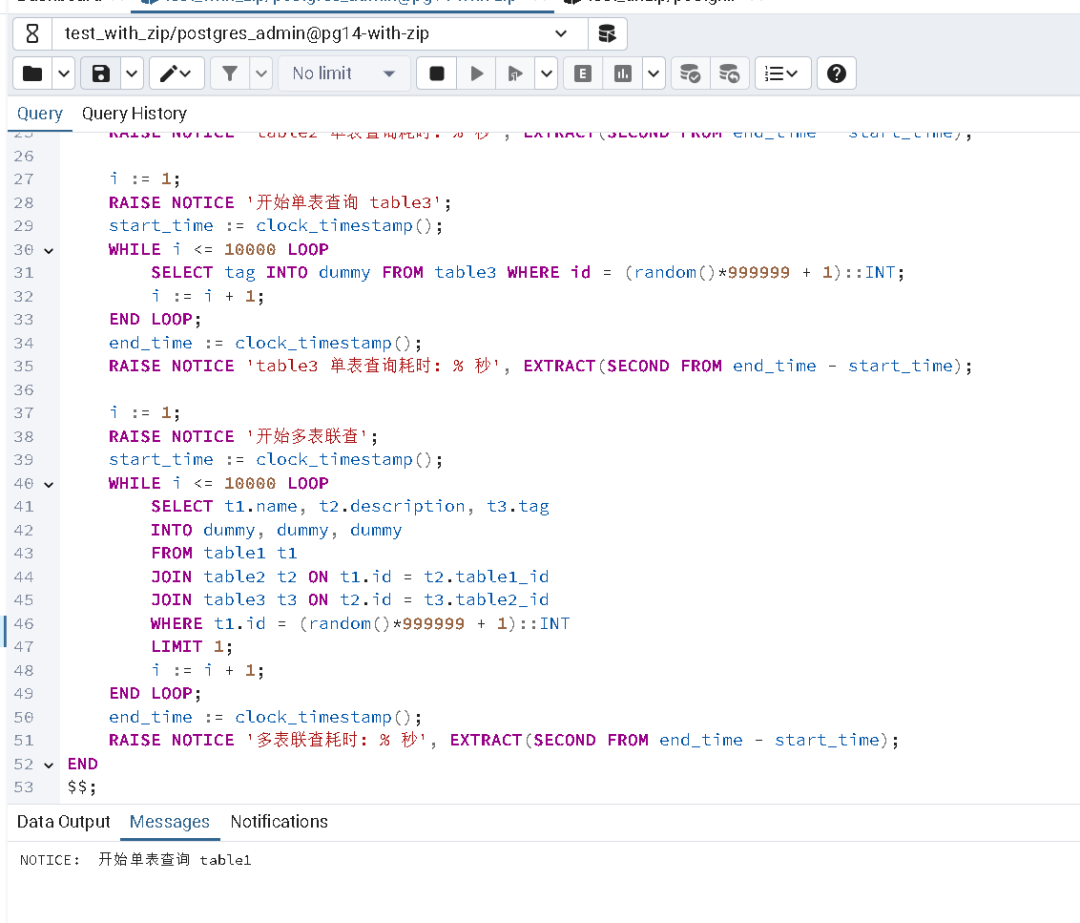This screenshot has height=923, width=1080.
Task: Click the Stop query execution icon
Action: point(436,73)
